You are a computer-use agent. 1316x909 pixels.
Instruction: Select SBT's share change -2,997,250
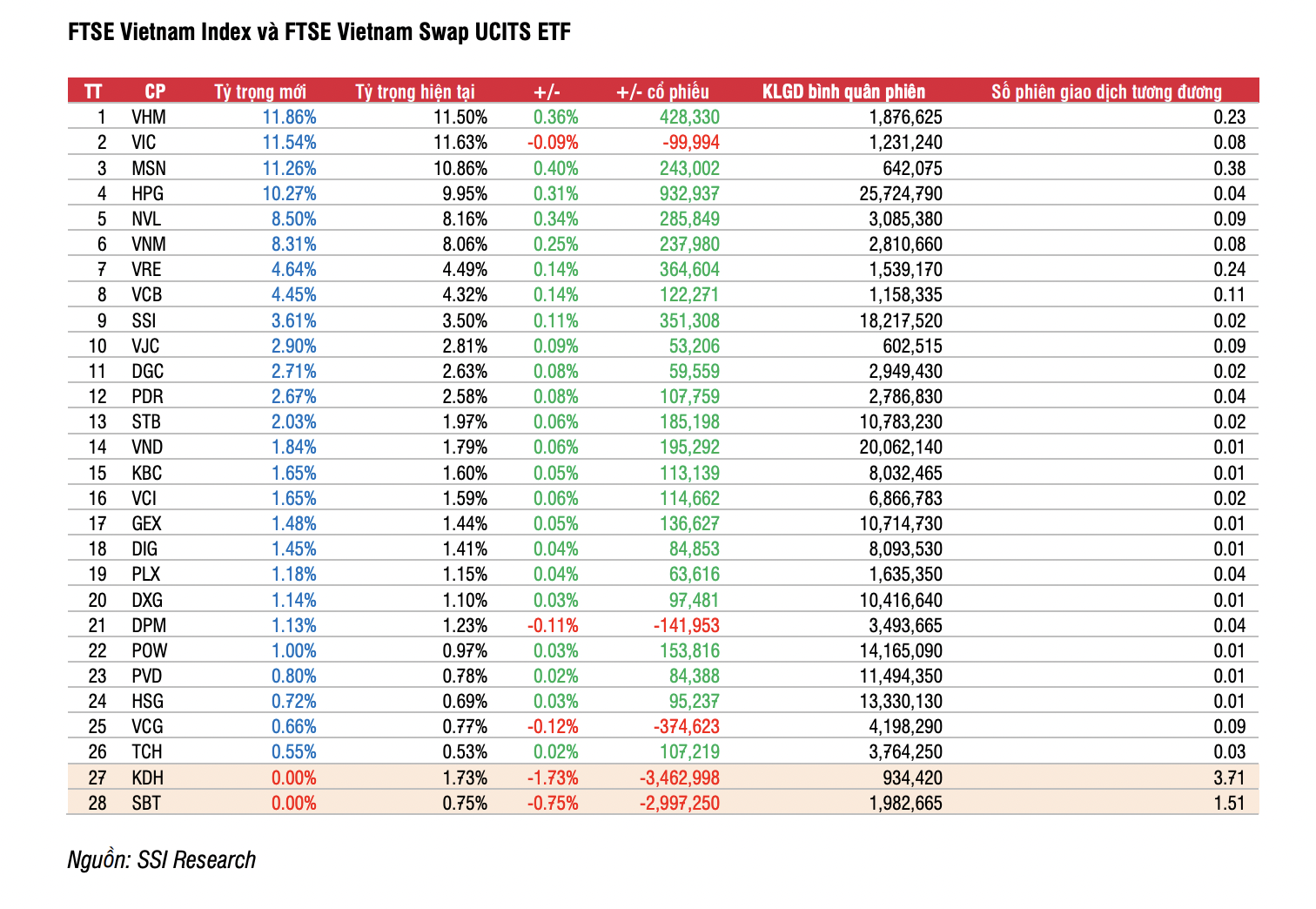(680, 803)
